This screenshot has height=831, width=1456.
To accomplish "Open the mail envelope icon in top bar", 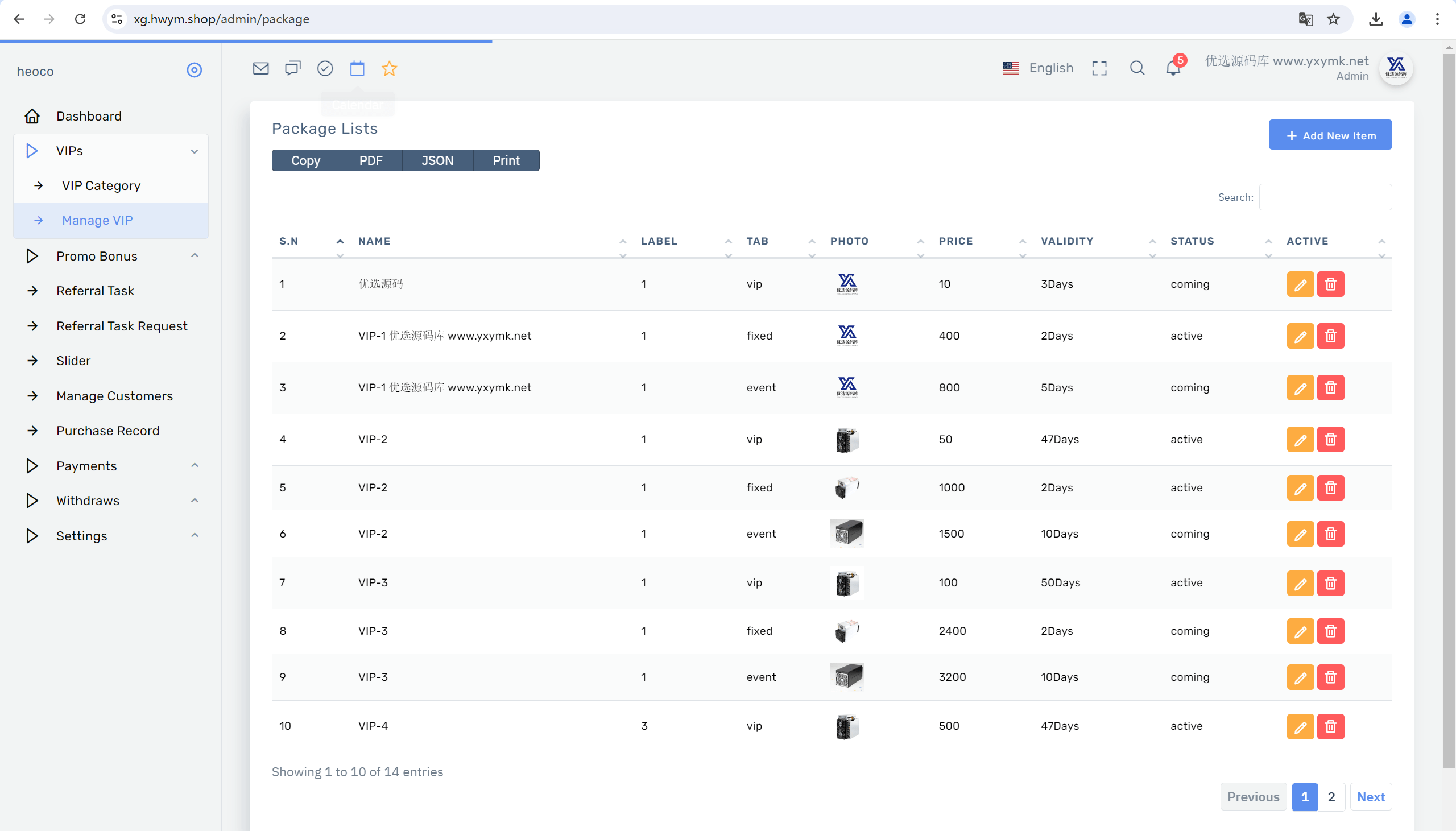I will pyautogui.click(x=260, y=68).
